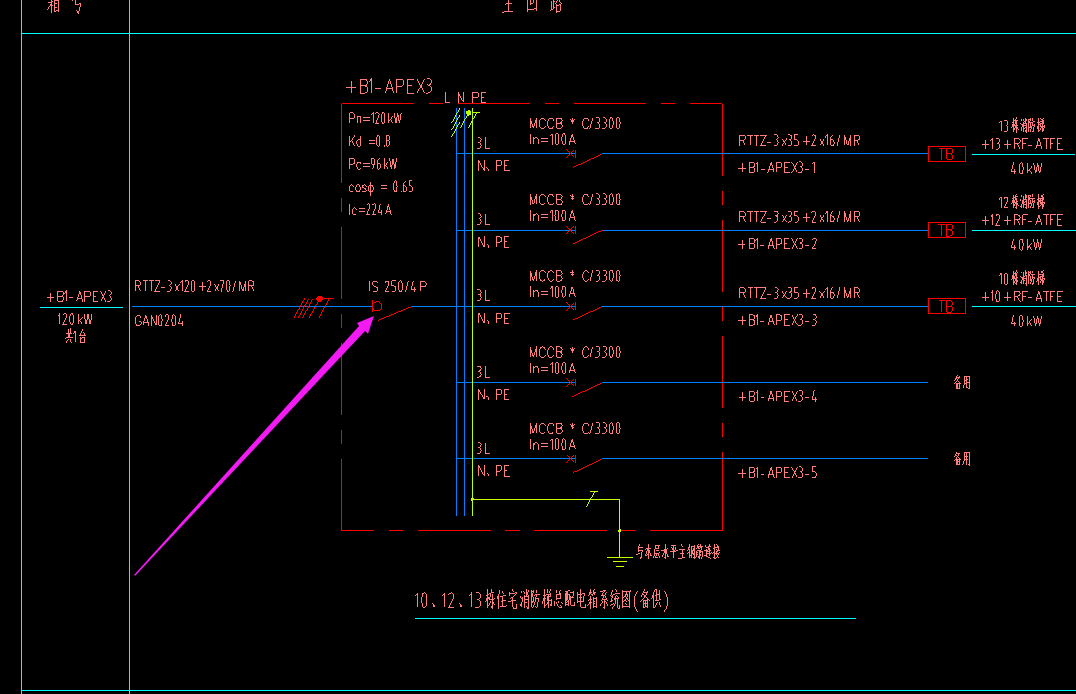Select breaker switch symbol on +B1-APEX3-1 circuit

(x=585, y=159)
